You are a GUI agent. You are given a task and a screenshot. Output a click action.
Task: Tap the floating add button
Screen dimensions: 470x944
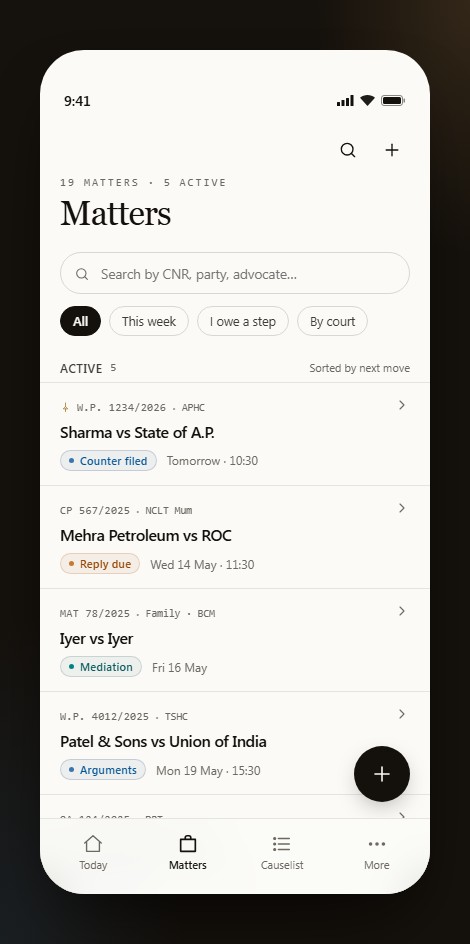382,774
